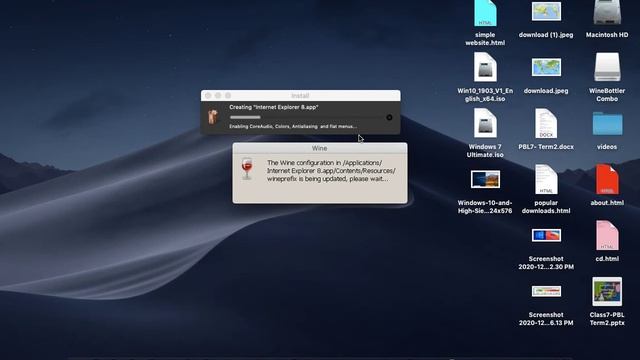The width and height of the screenshot is (640, 360).
Task: Select the Windows 7 Ultimate.iso icon
Action: click(x=485, y=123)
